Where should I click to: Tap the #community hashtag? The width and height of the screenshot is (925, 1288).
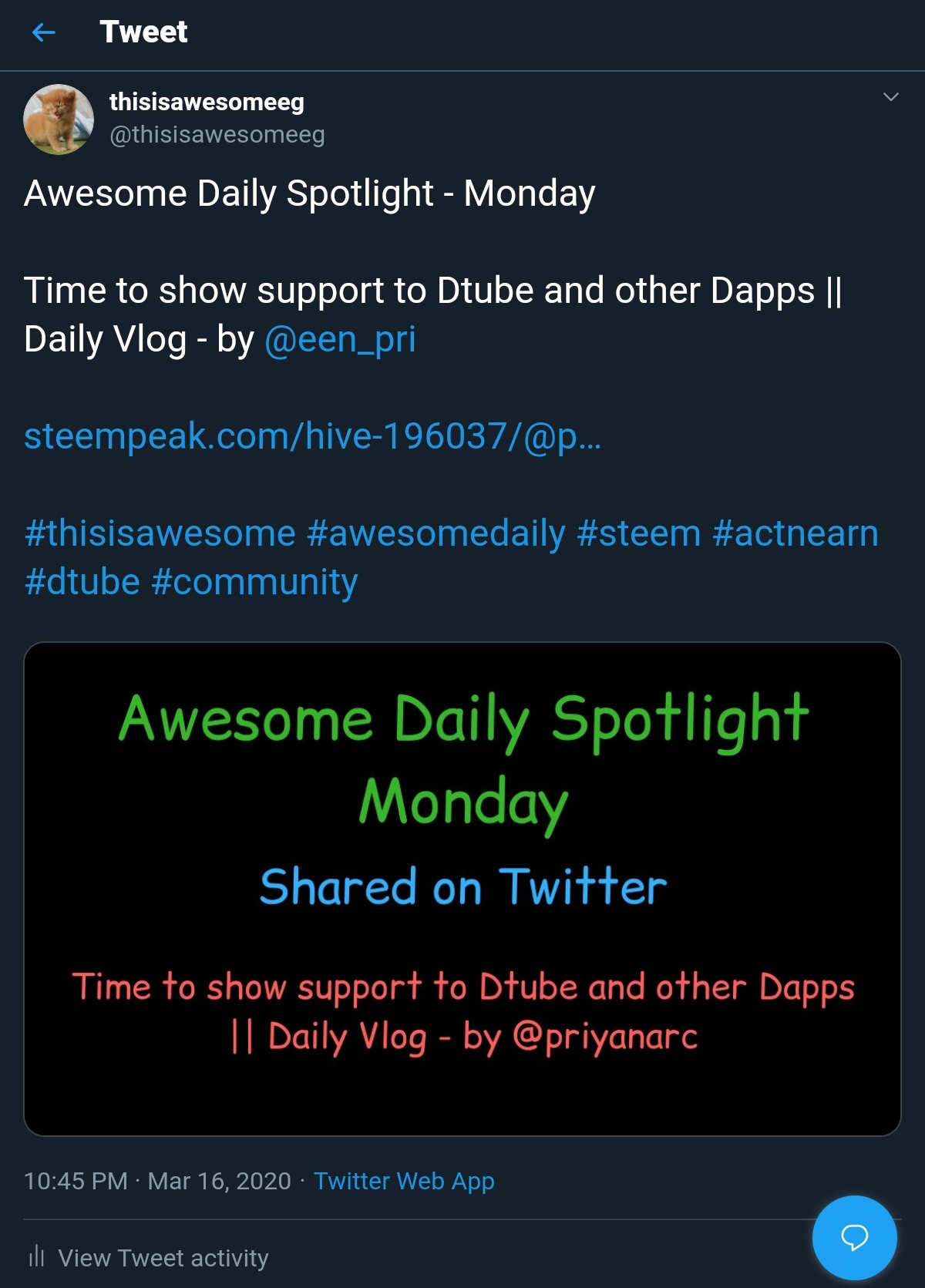[x=255, y=582]
